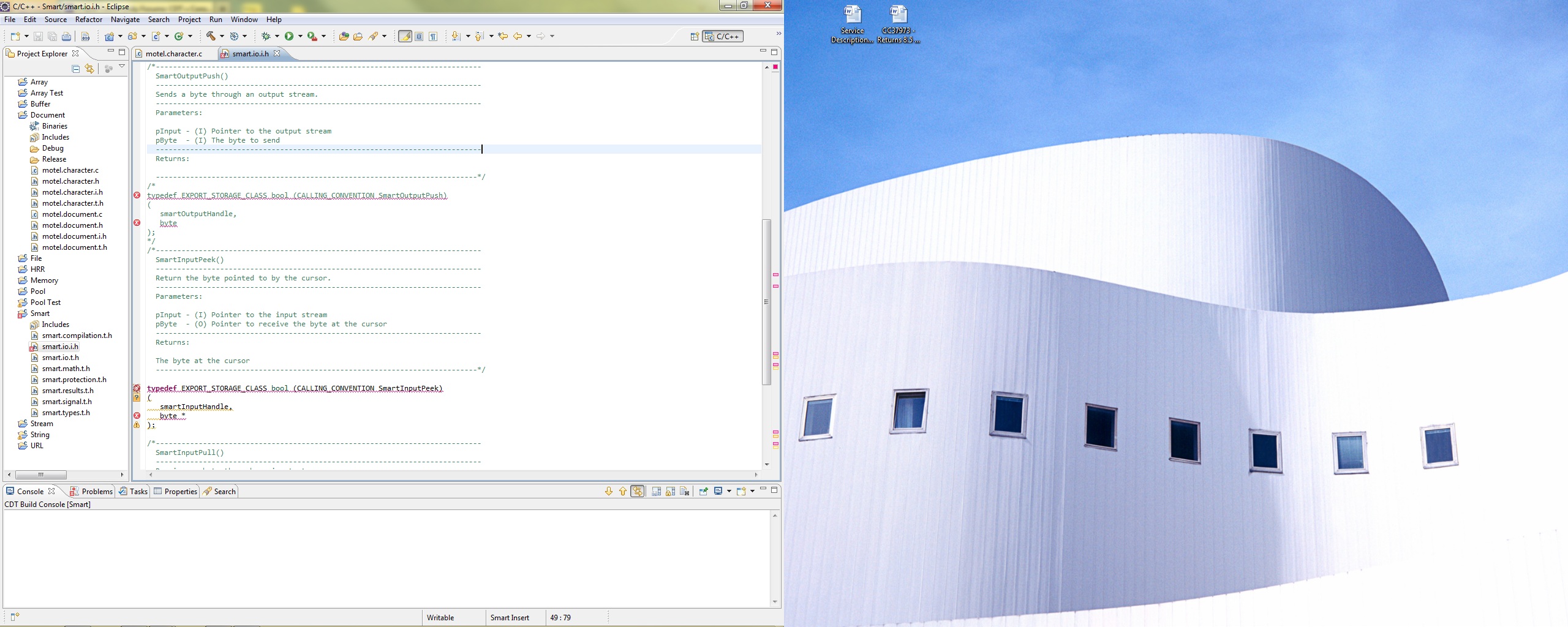Click the New C Source File icon
This screenshot has width=1568, height=627.
[x=156, y=36]
